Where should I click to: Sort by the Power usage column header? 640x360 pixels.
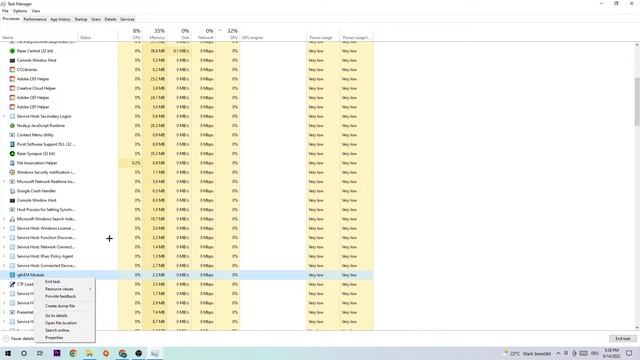click(323, 34)
